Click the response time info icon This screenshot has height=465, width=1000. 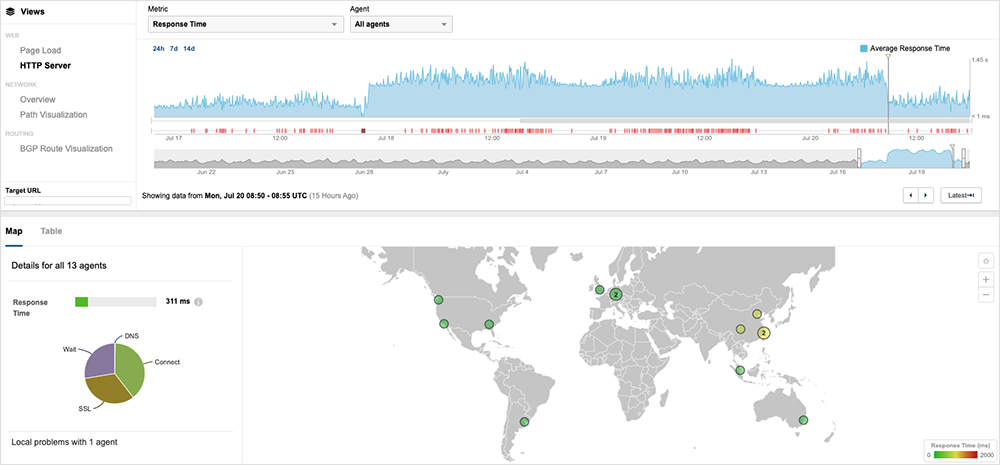click(x=200, y=302)
